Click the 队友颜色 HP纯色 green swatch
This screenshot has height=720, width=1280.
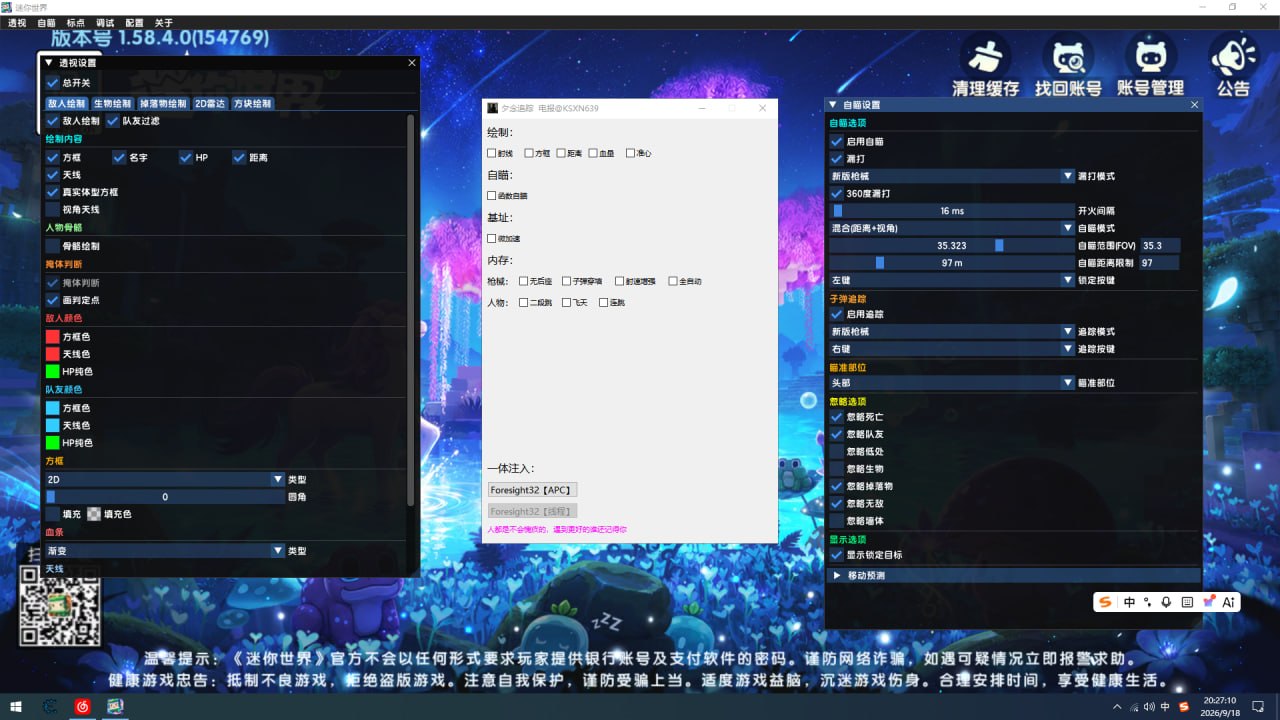53,443
